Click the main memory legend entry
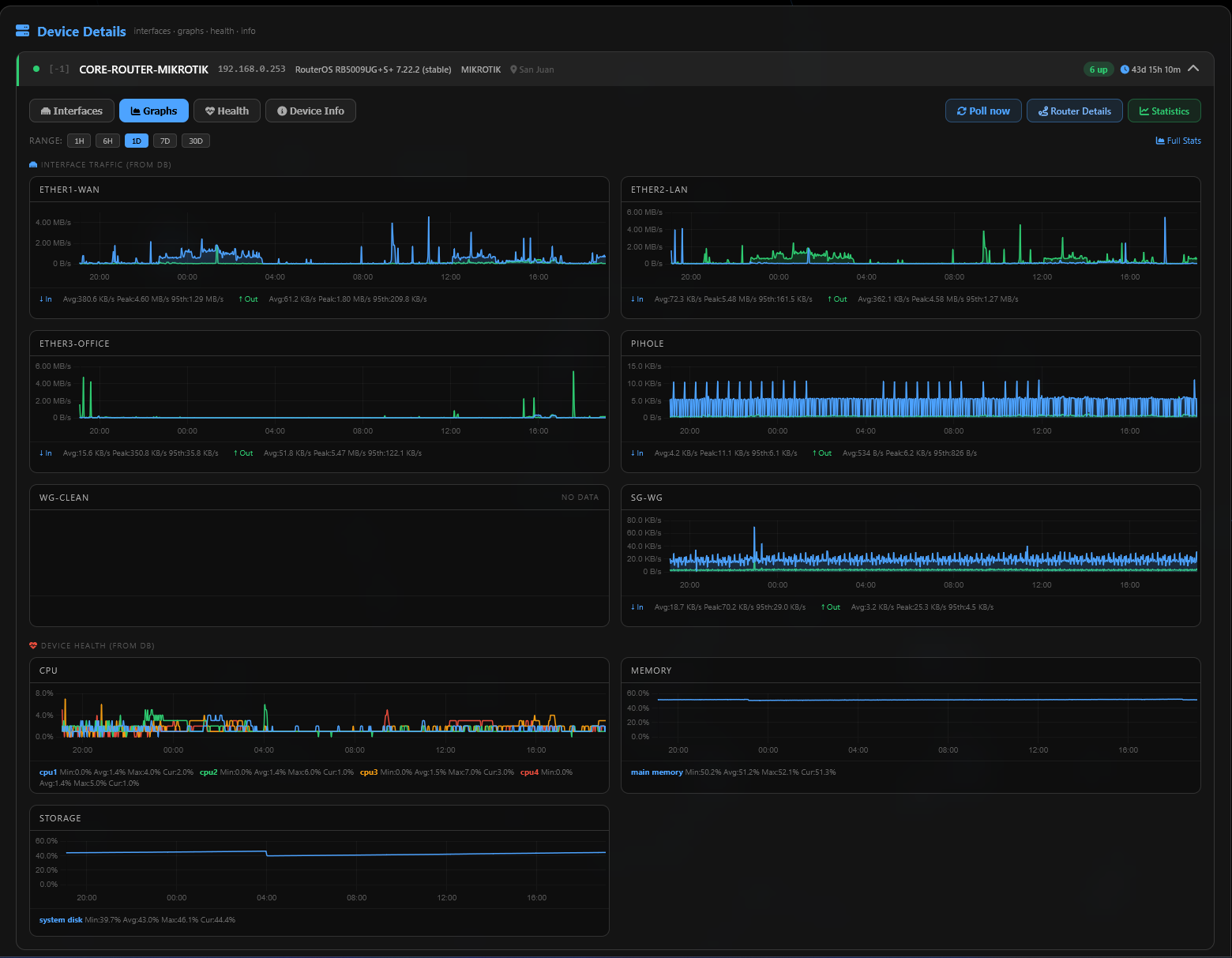This screenshot has width=1232, height=958. [x=657, y=772]
